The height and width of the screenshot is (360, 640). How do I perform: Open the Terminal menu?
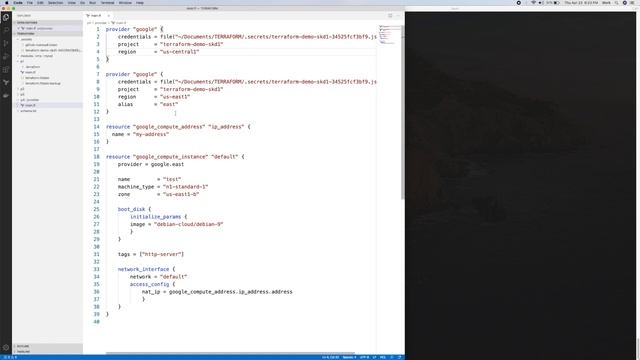107,2
